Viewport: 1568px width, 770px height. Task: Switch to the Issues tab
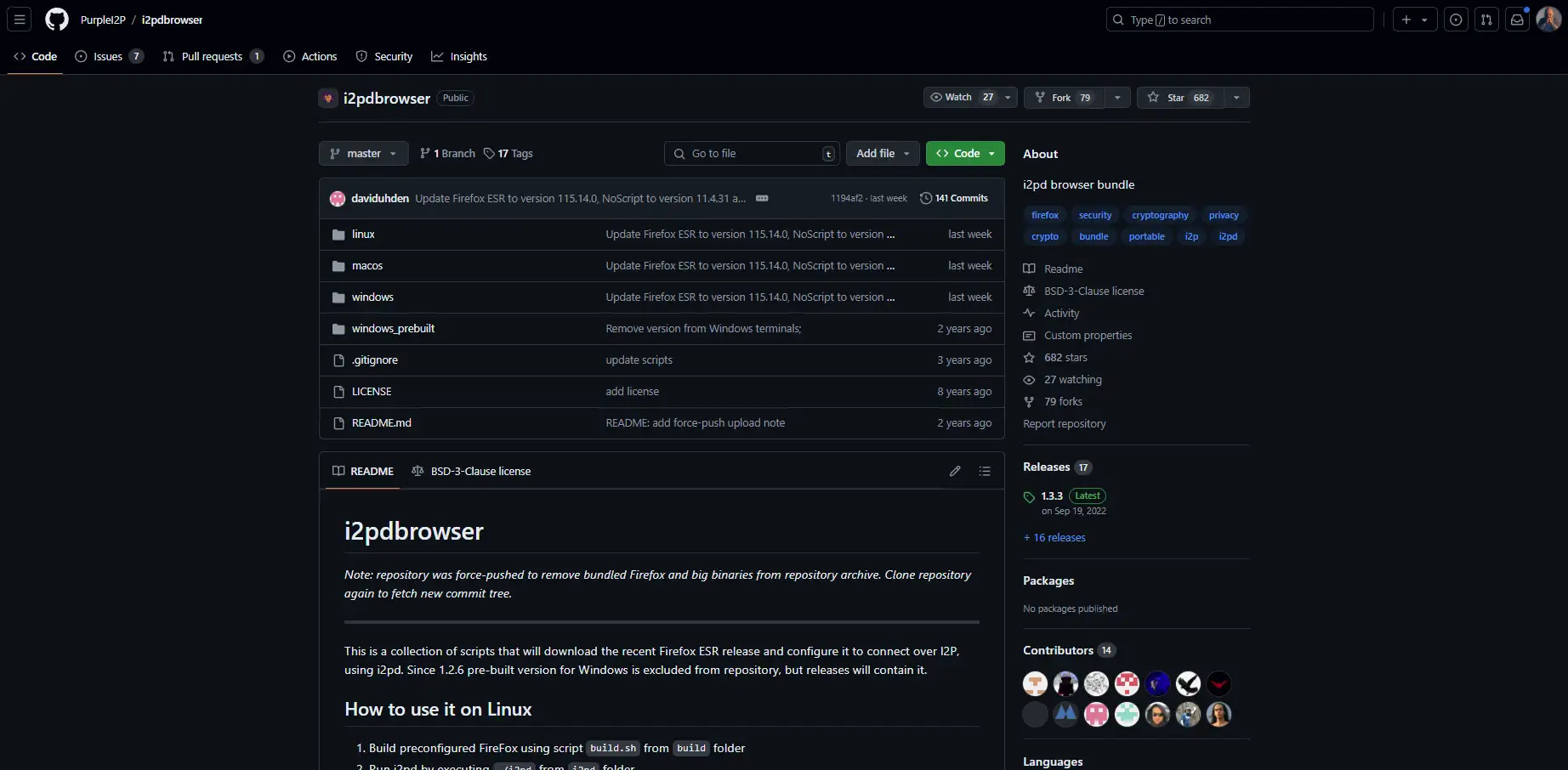pos(109,56)
